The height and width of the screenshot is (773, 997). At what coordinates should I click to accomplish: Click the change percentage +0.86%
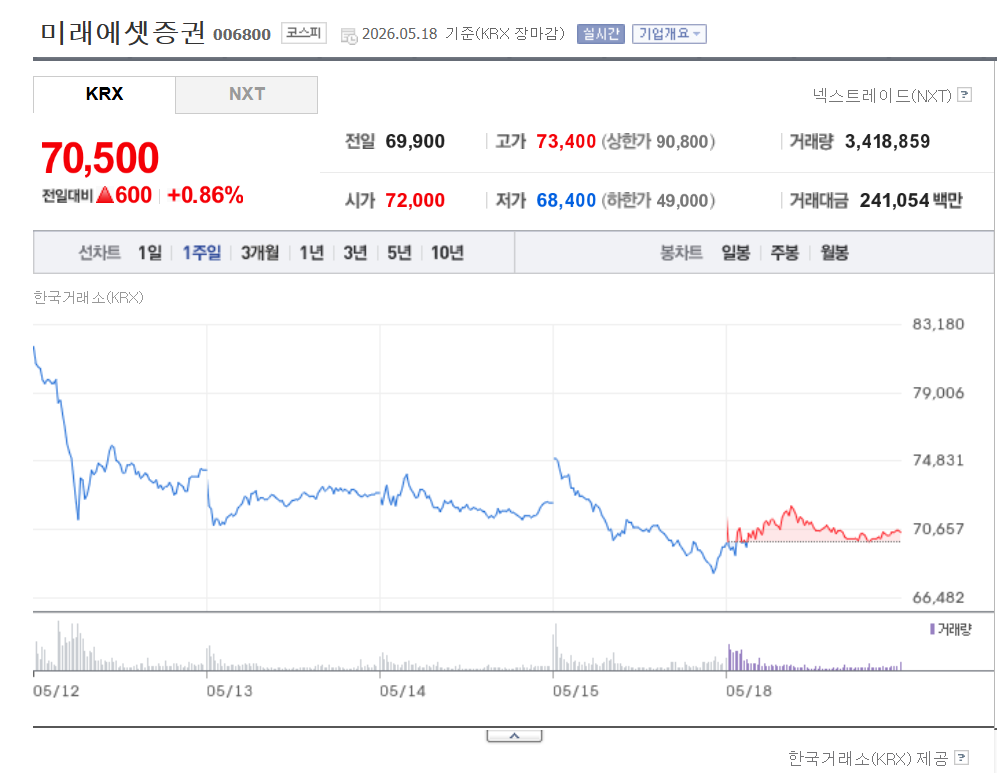[205, 195]
